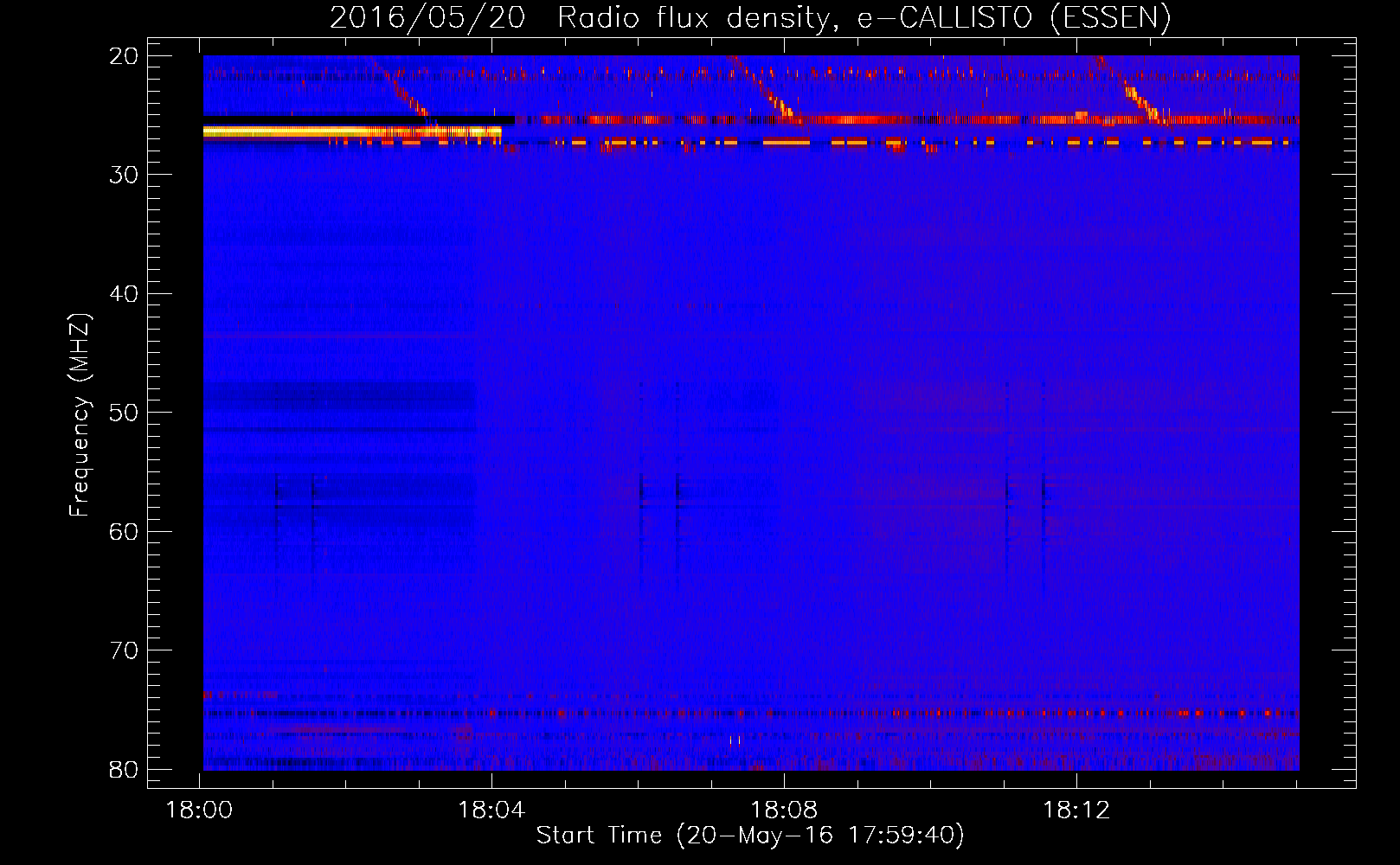Click the date 2016/05/20 in the title

coord(427,17)
